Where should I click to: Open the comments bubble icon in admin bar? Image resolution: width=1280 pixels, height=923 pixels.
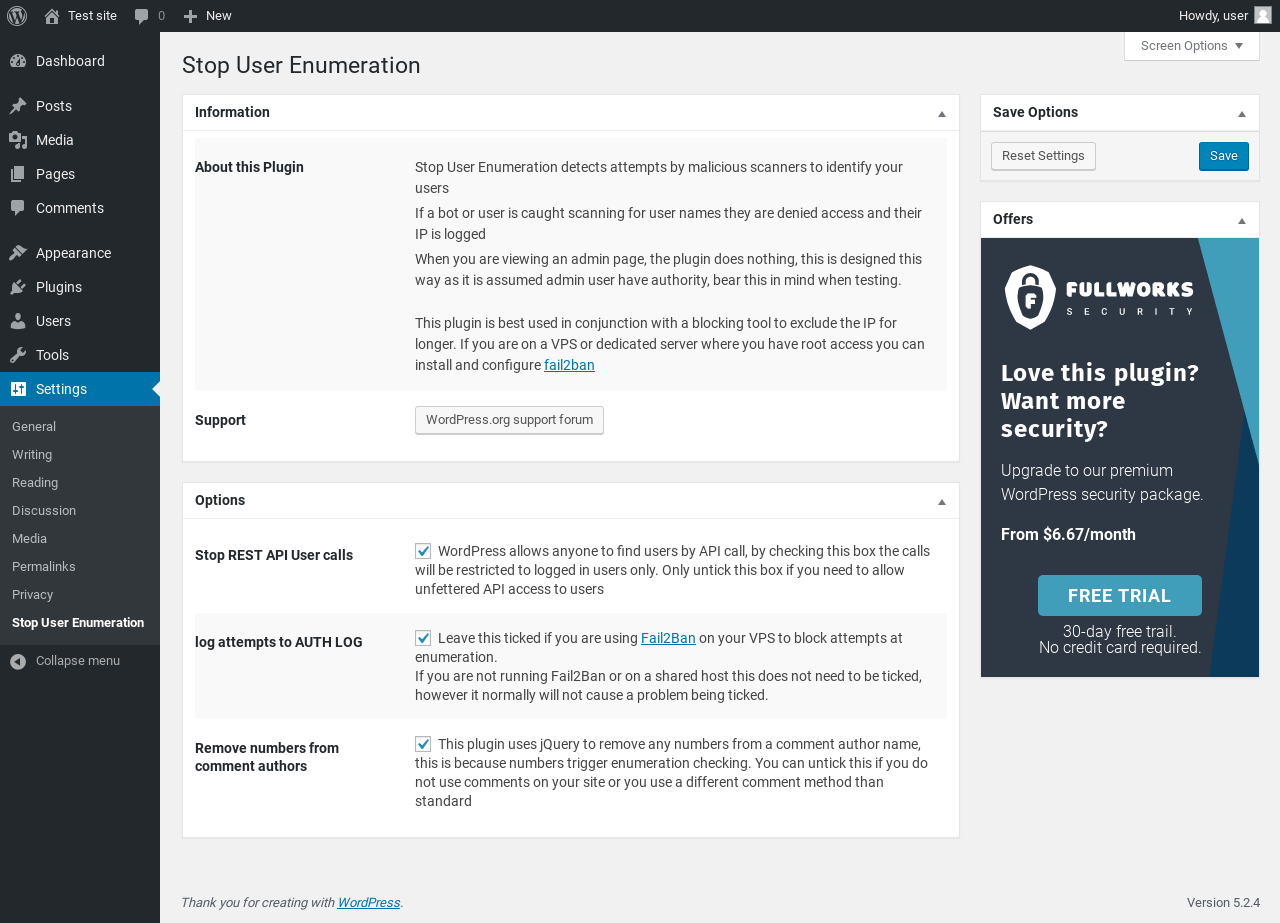point(142,16)
